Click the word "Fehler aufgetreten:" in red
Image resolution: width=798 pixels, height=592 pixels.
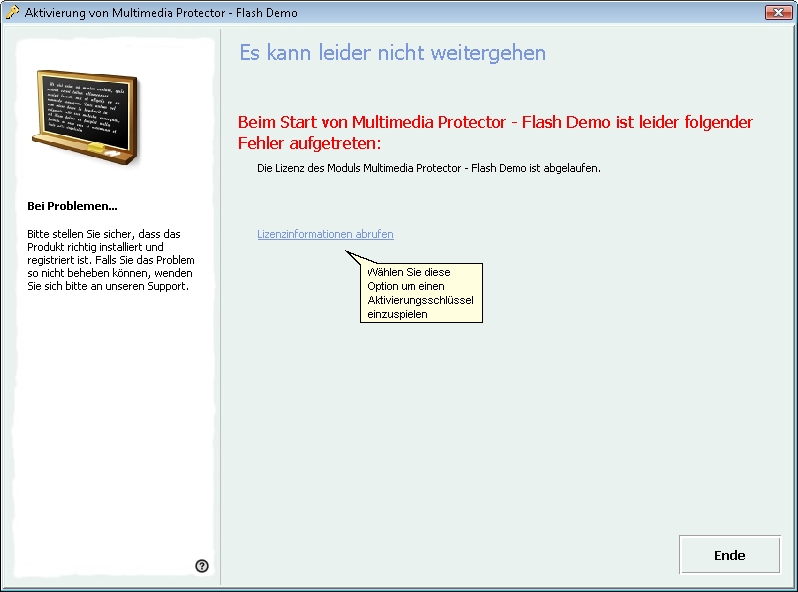[310, 143]
